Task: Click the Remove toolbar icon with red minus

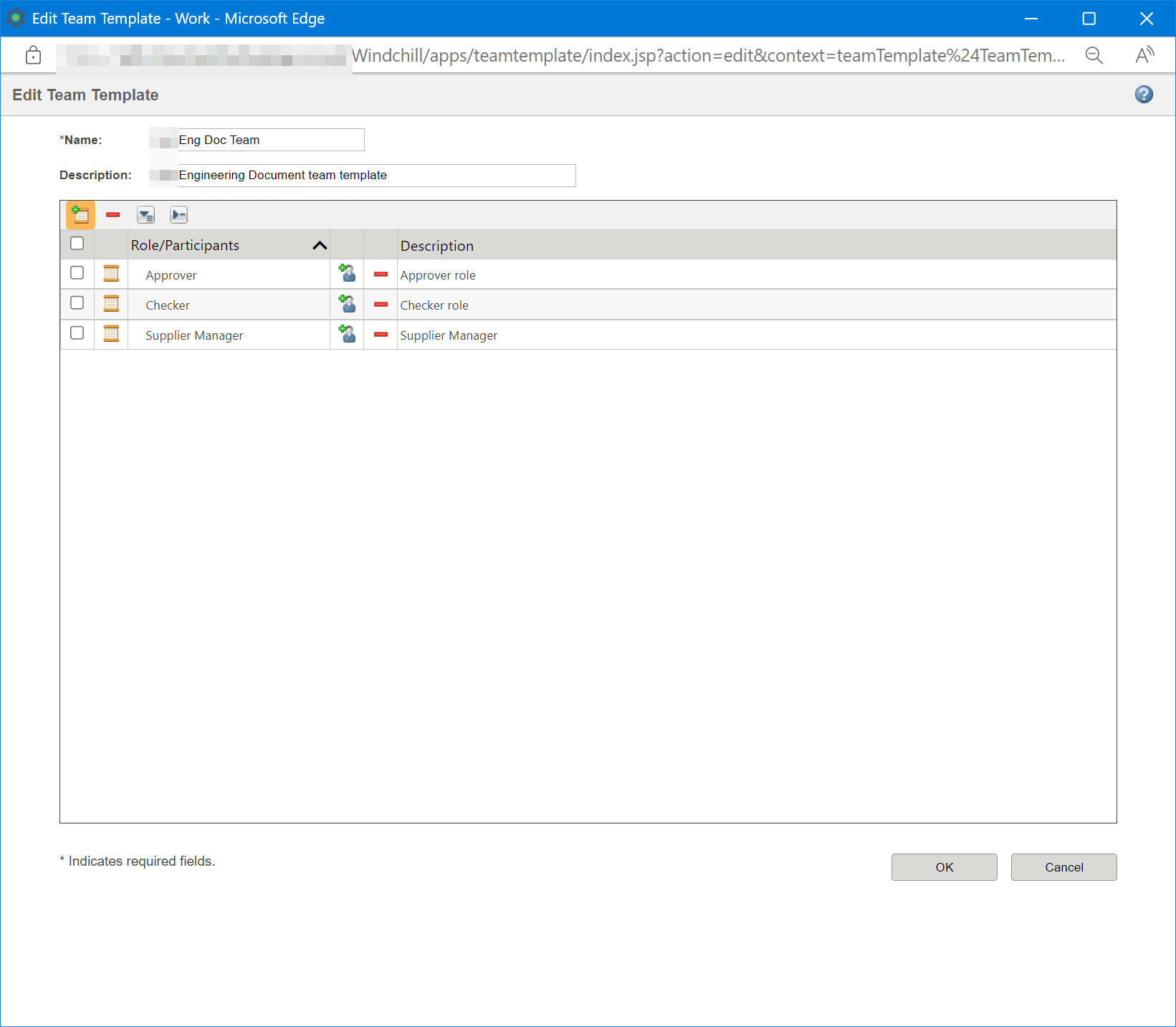Action: click(113, 214)
